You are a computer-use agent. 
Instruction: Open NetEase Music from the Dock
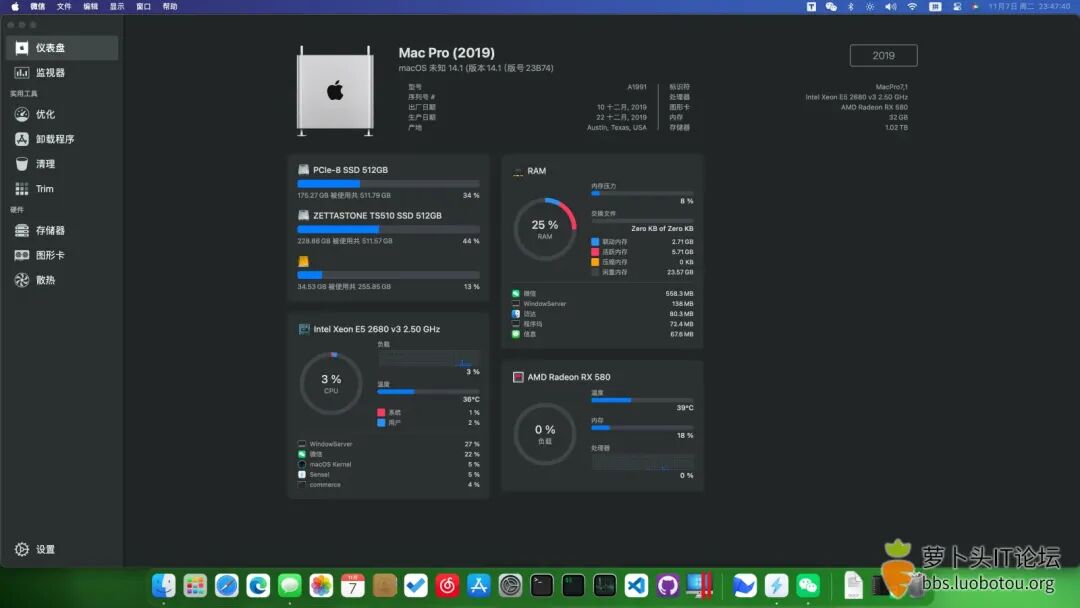point(447,586)
